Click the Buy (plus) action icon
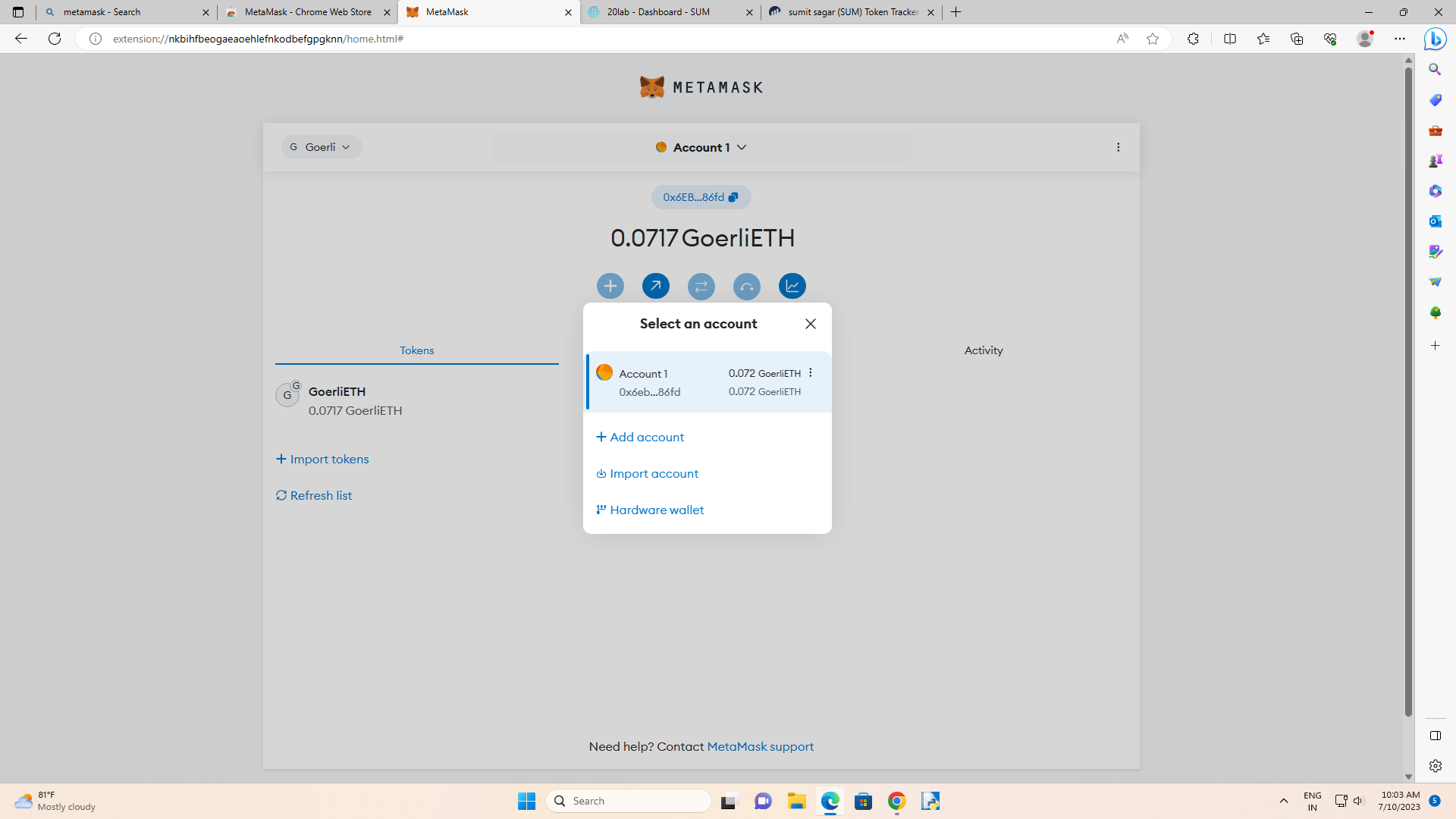 pyautogui.click(x=610, y=286)
